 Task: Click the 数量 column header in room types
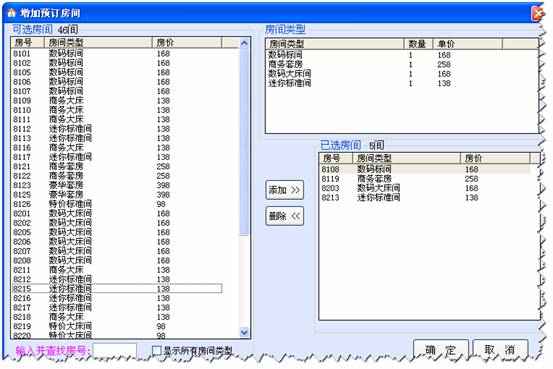(418, 44)
